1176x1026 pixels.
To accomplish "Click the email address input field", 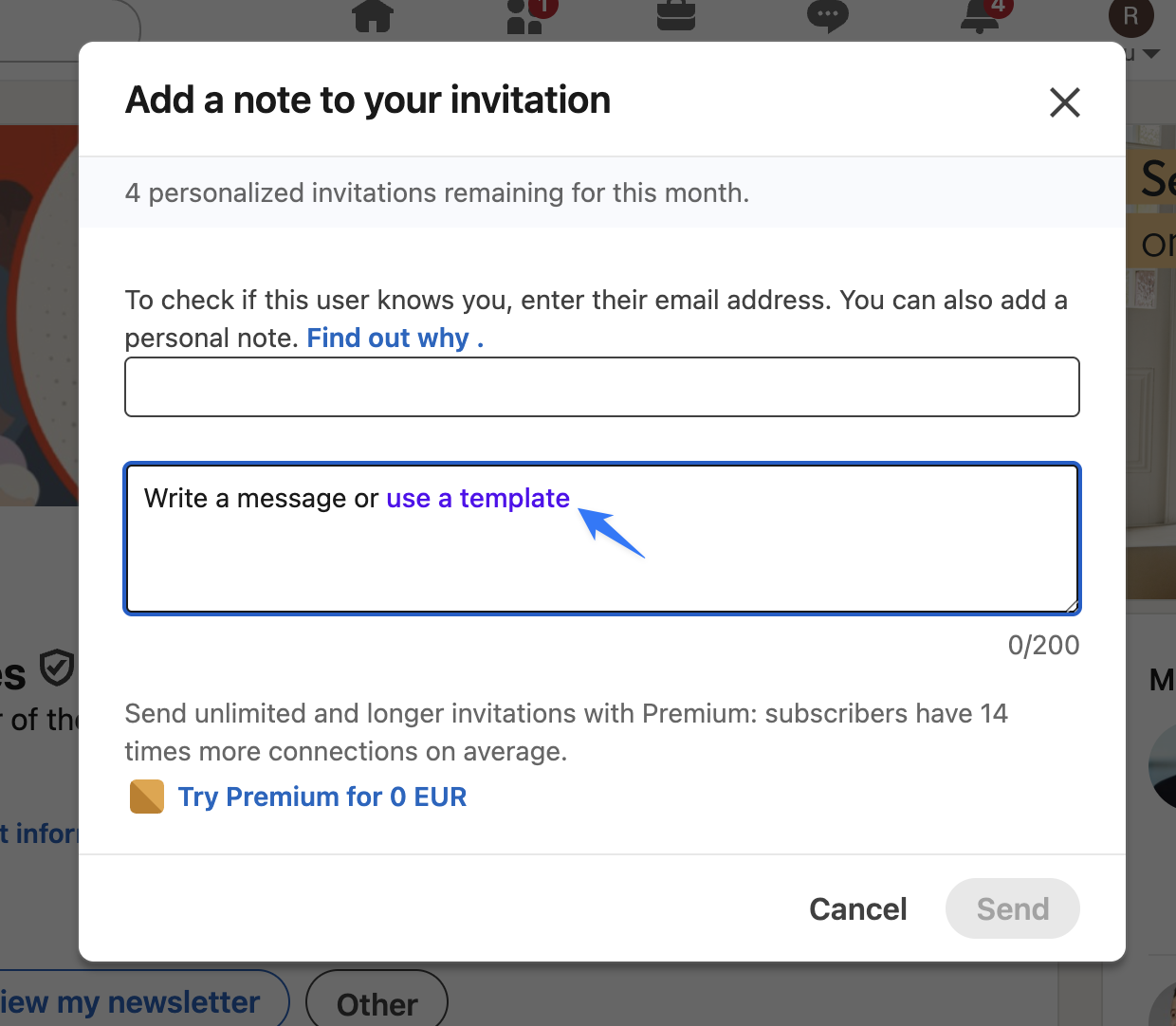I will pos(601,386).
